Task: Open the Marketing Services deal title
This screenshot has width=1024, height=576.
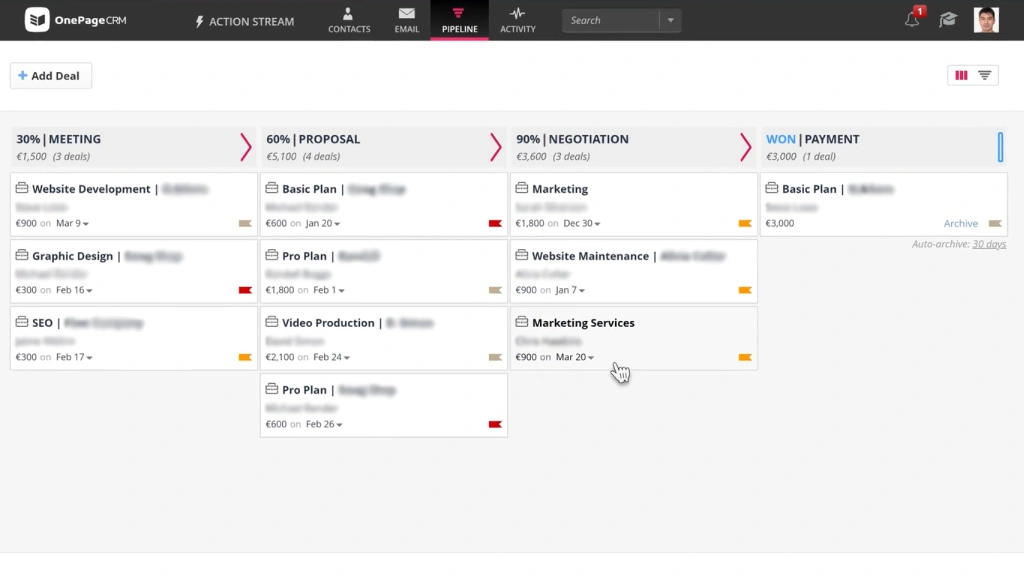Action: pyautogui.click(x=583, y=323)
